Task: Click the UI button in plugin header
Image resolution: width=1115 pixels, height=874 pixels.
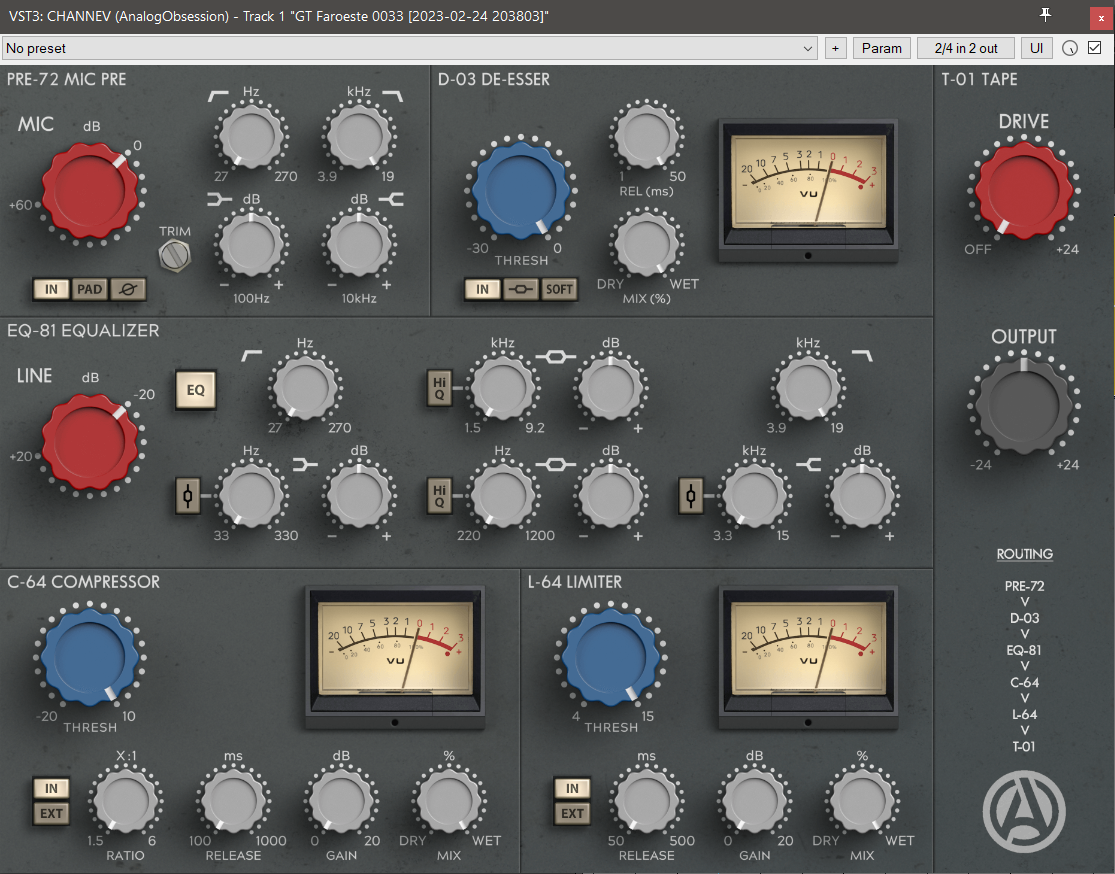Action: pyautogui.click(x=1036, y=48)
